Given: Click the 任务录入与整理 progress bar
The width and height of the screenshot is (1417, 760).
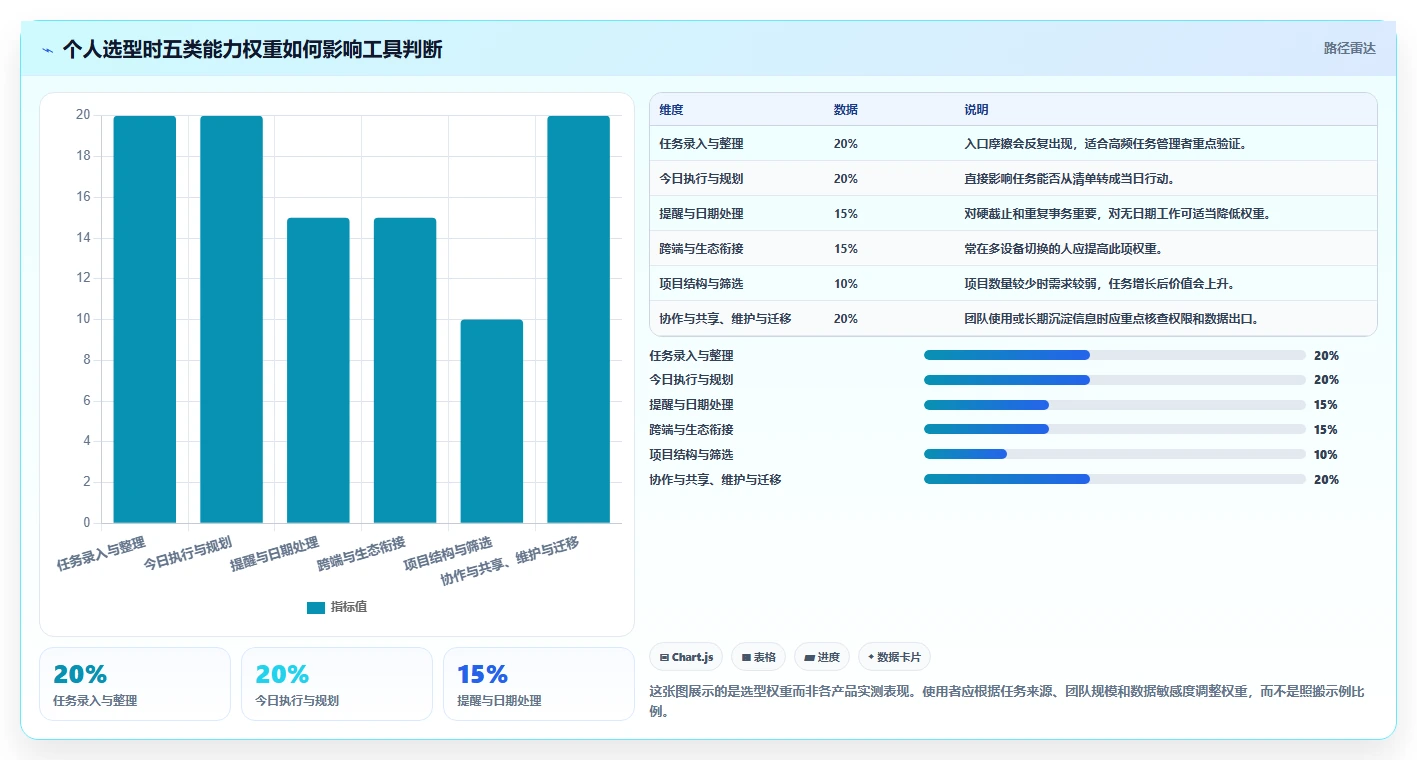Looking at the screenshot, I should coord(1115,355).
